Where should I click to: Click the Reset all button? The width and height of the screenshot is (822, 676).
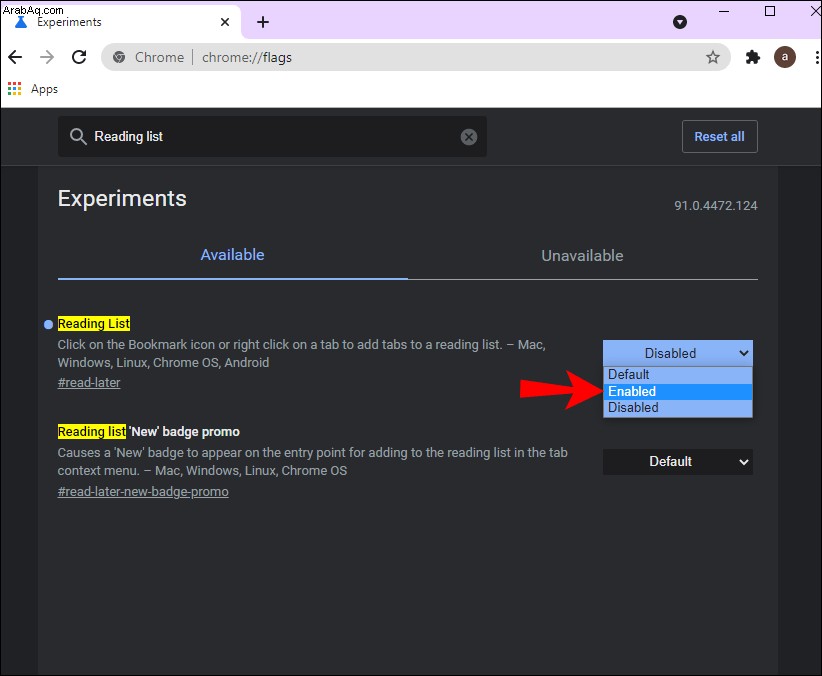click(x=719, y=136)
